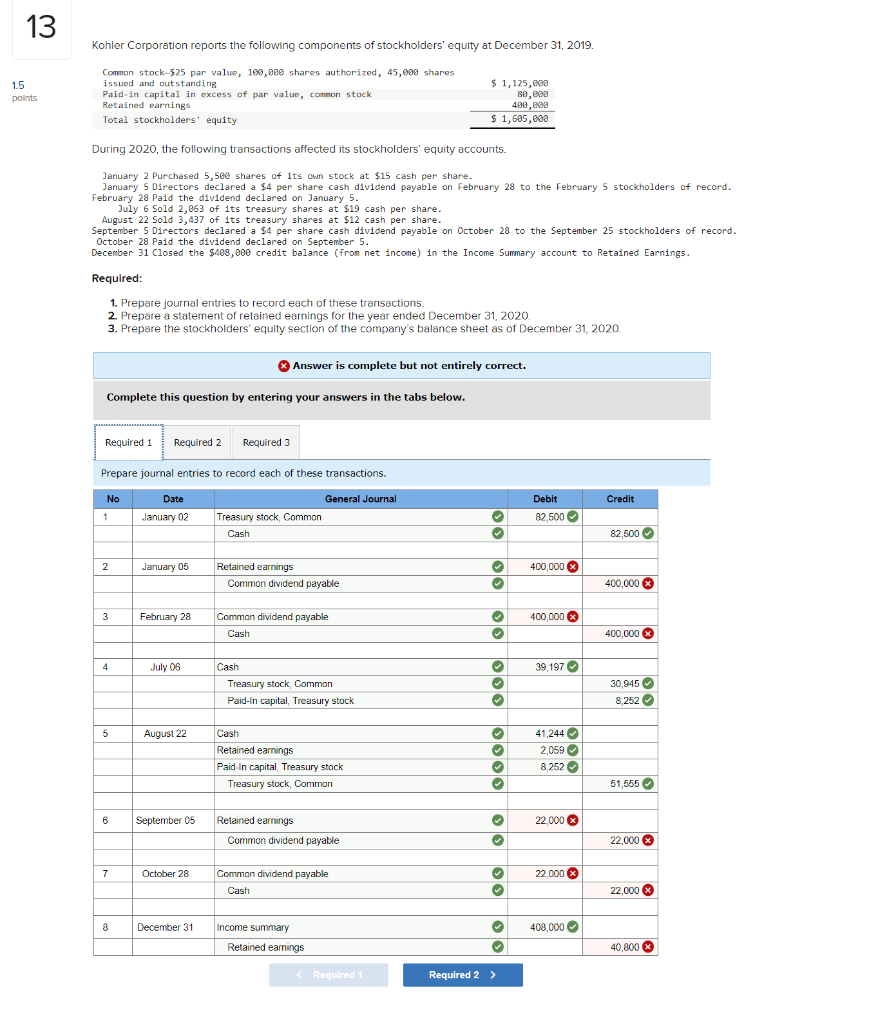Click the Debit column header
Viewport: 878px width, 1024px height.
pyautogui.click(x=545, y=499)
